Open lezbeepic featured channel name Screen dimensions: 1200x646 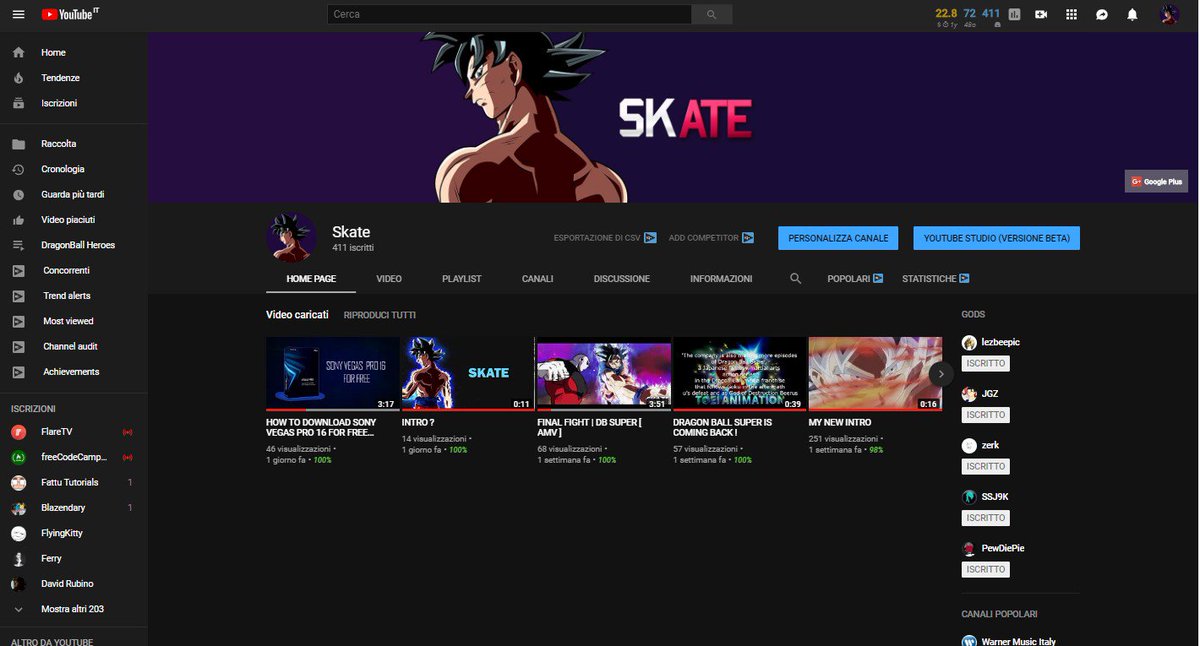[1001, 342]
